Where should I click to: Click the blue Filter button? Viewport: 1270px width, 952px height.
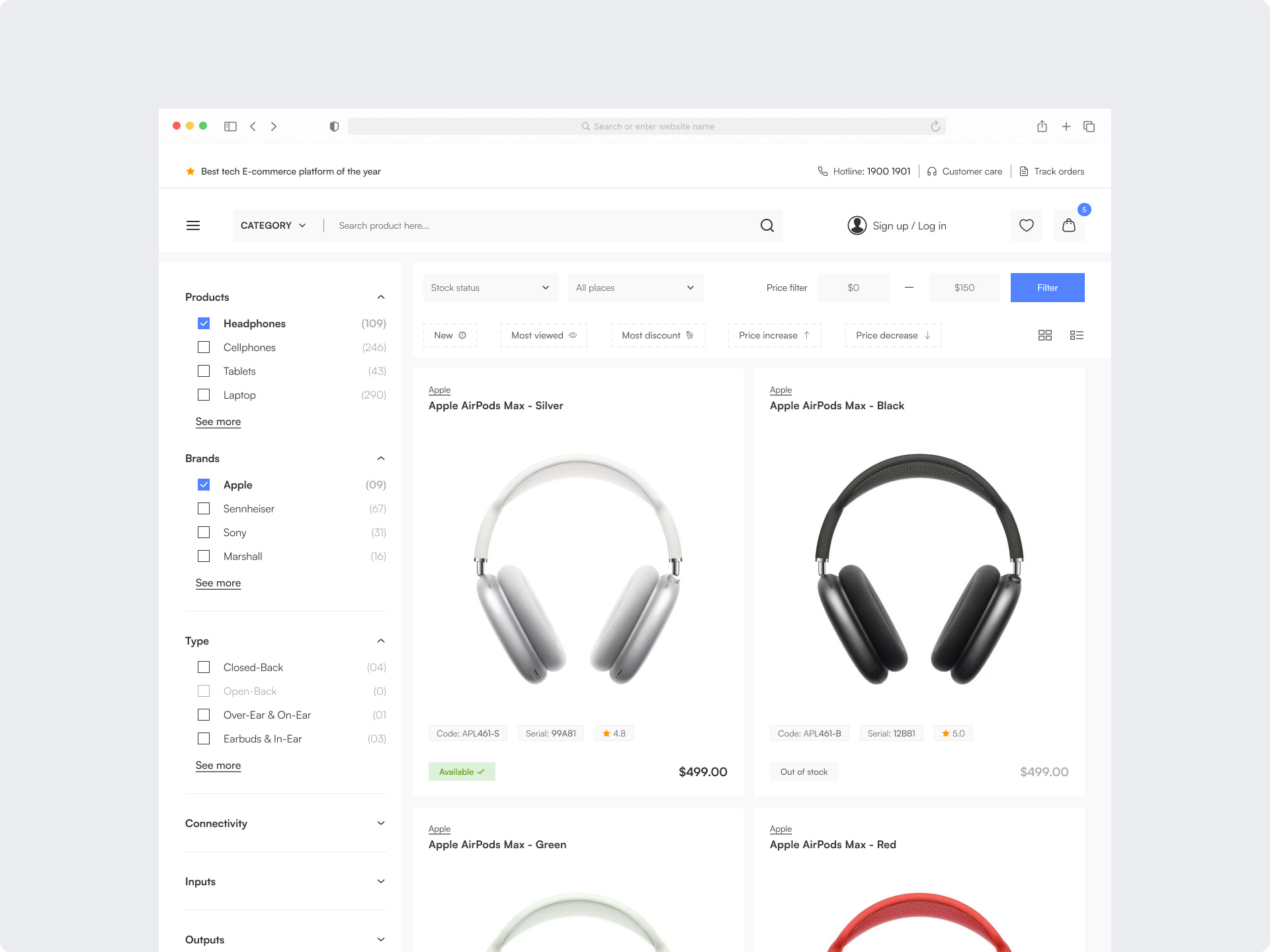1047,288
